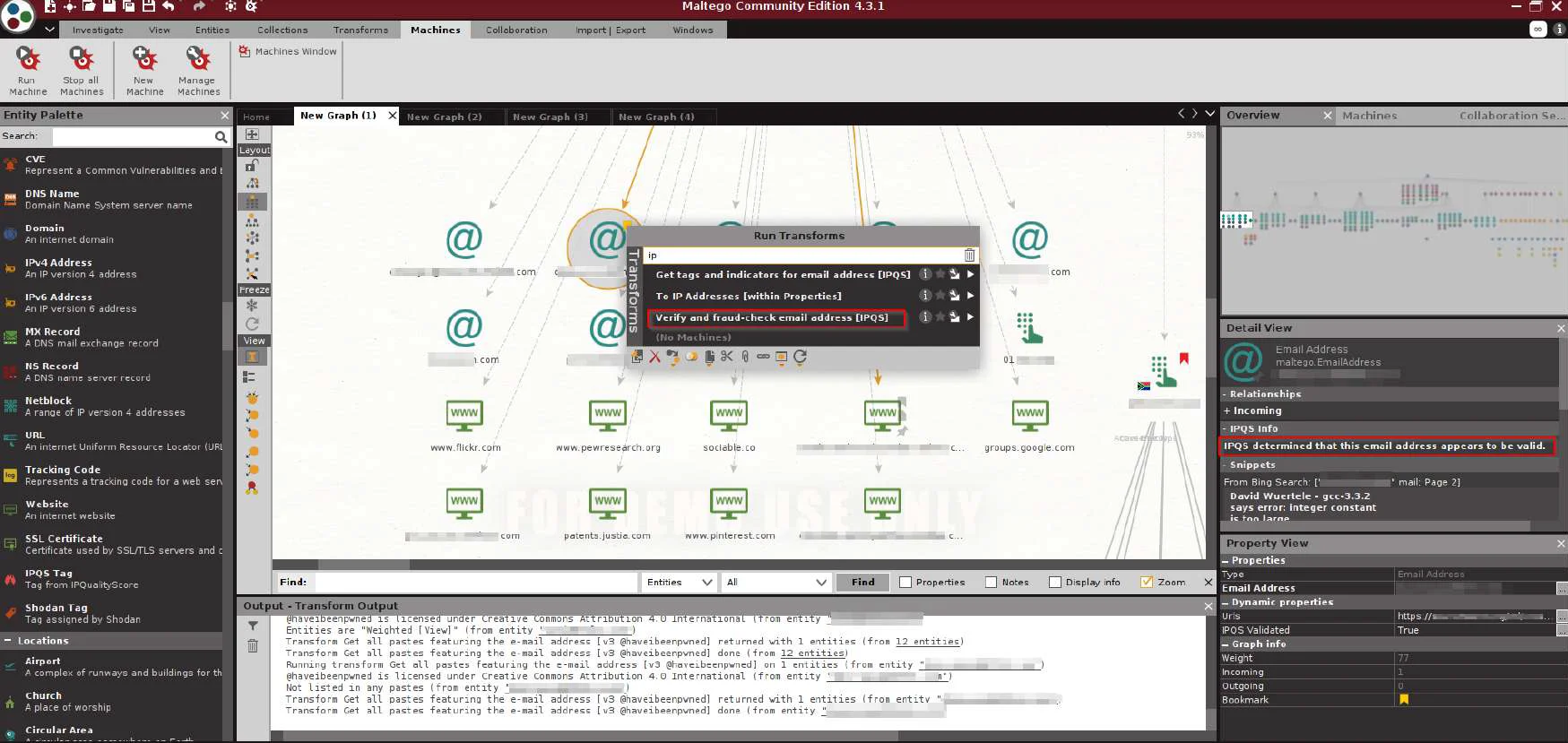Screen dimensions: 1568x743
Task: Click the new graph icon in title bar
Action: 50,6
